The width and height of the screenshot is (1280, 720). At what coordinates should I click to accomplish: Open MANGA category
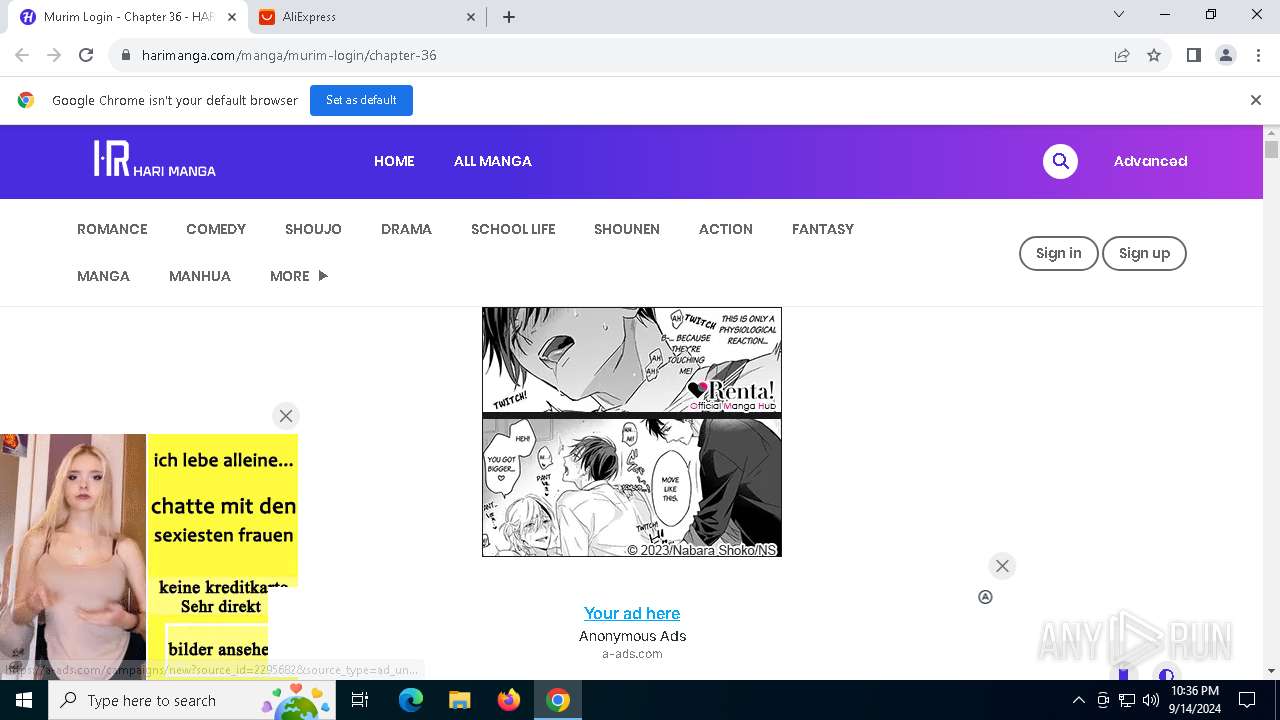[103, 276]
